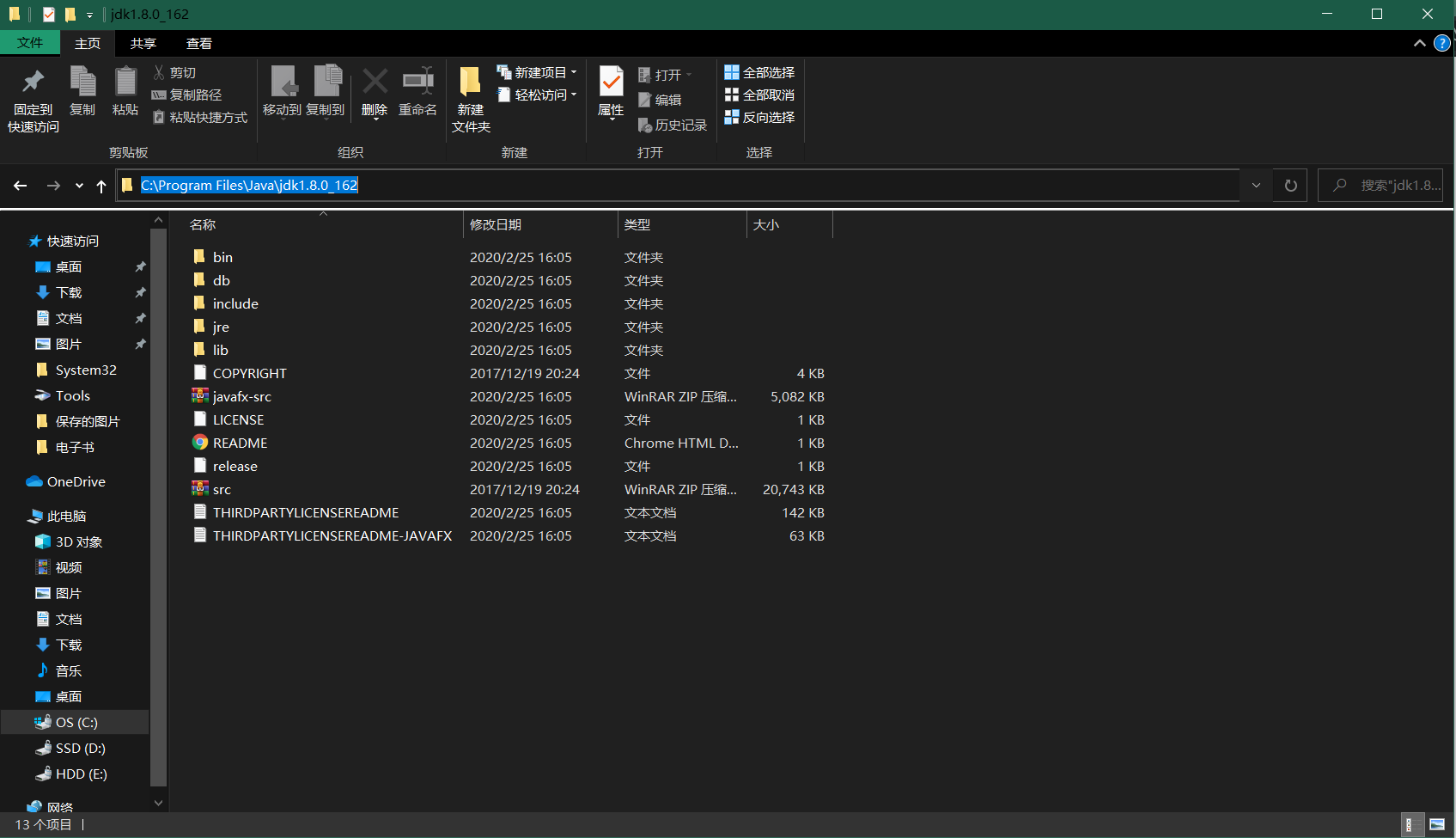The height and width of the screenshot is (838, 1456).
Task: Go up one folder level arrow
Action: tap(101, 186)
